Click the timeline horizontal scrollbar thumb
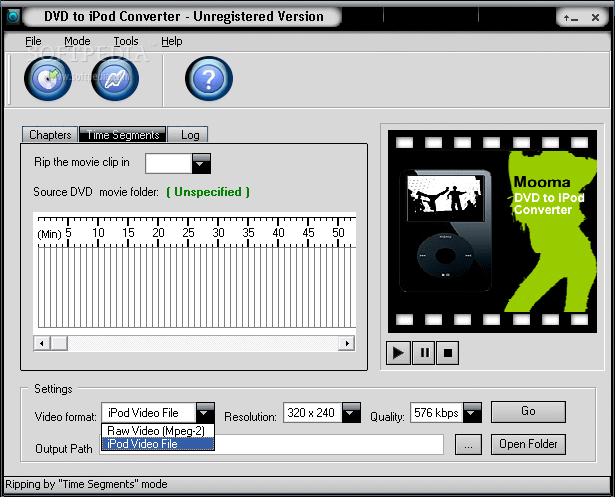The height and width of the screenshot is (497, 615). coord(59,344)
